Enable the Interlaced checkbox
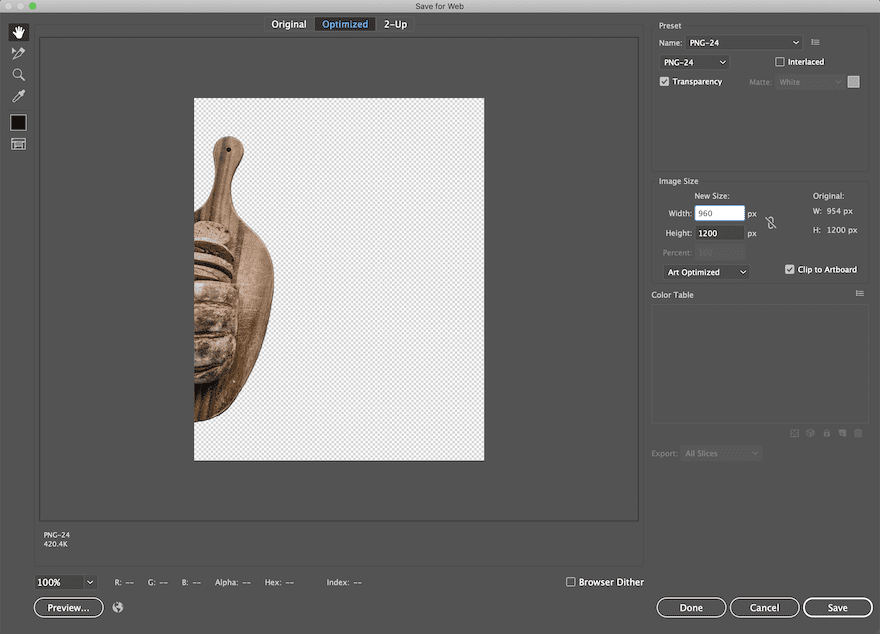 tap(780, 62)
